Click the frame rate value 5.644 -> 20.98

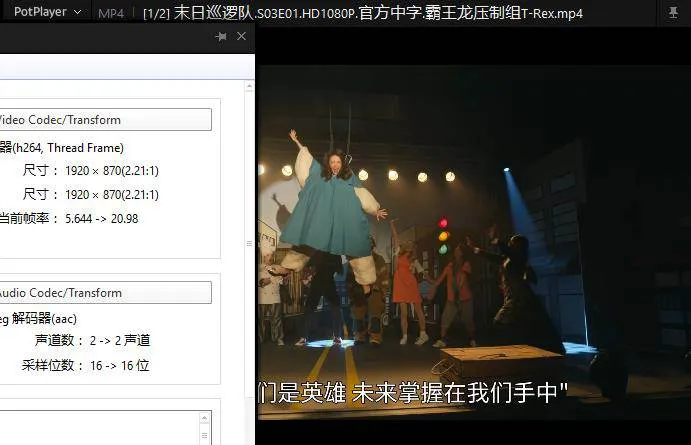pyautogui.click(x=101, y=219)
